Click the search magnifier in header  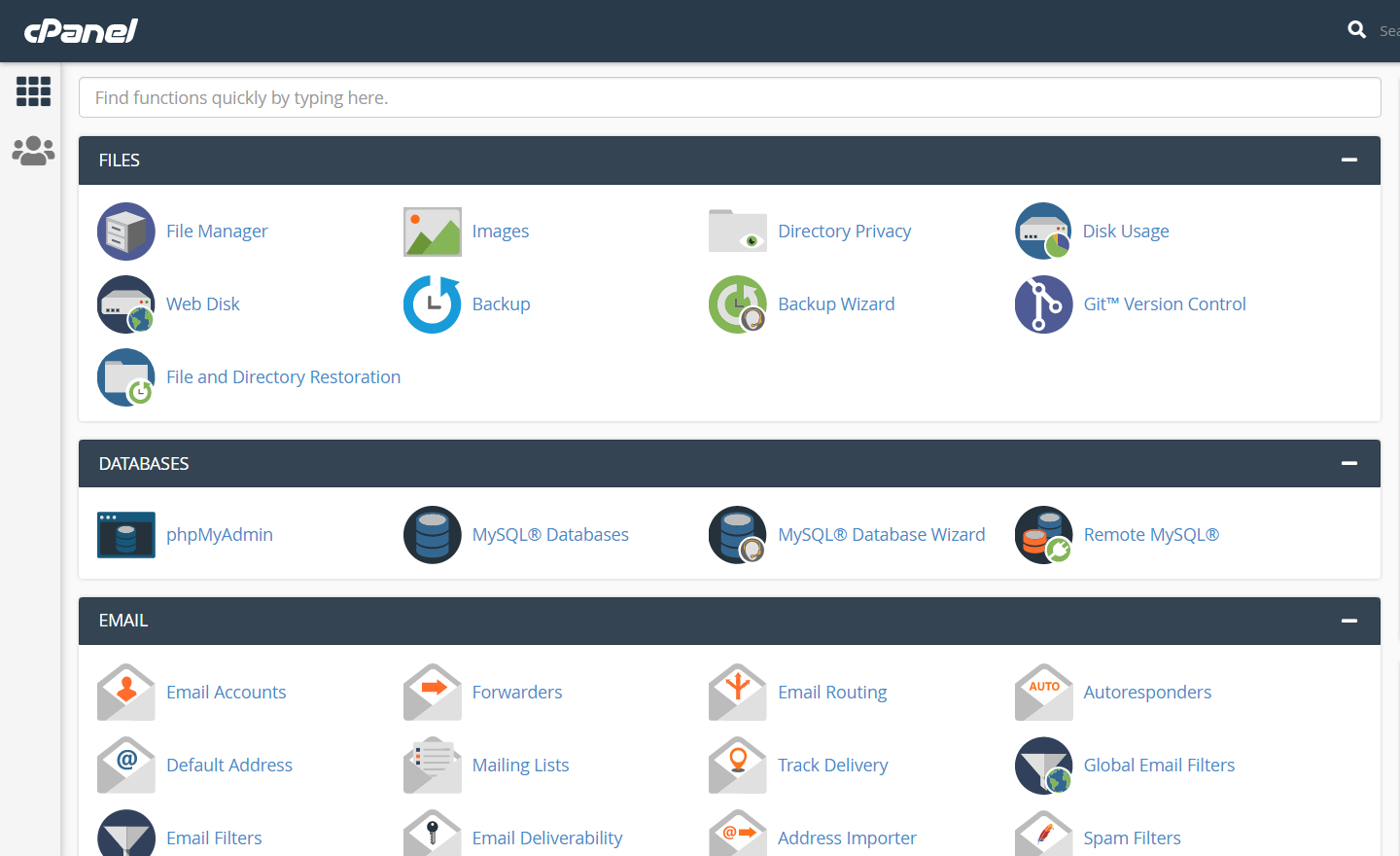[1357, 30]
